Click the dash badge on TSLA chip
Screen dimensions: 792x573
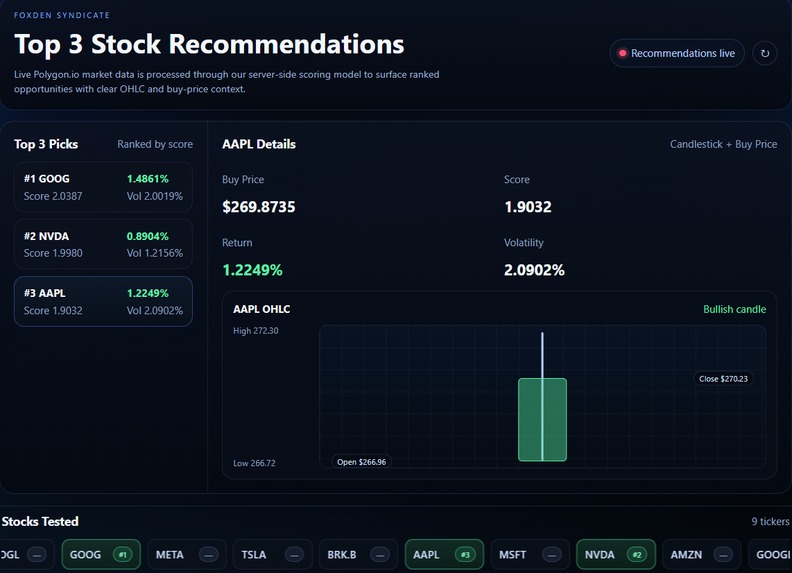pyautogui.click(x=294, y=555)
